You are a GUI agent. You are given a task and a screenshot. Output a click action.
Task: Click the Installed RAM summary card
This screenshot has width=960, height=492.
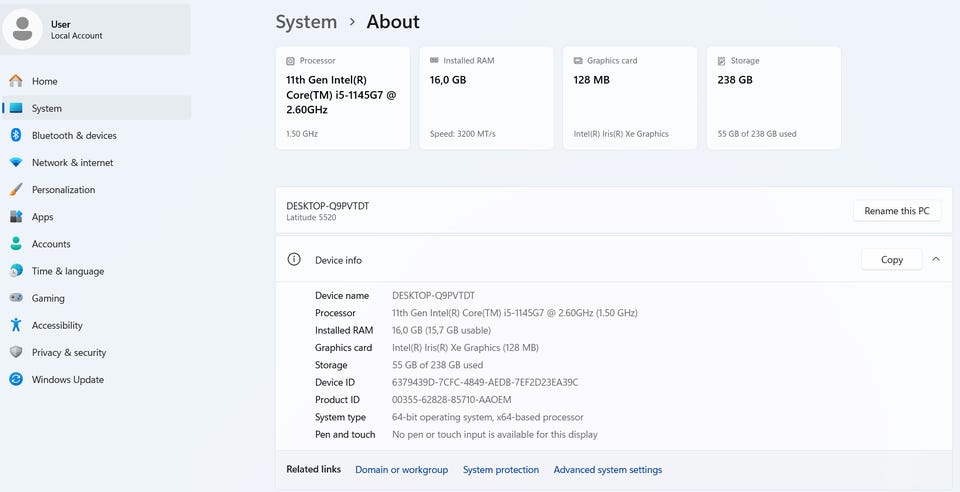[x=487, y=98]
